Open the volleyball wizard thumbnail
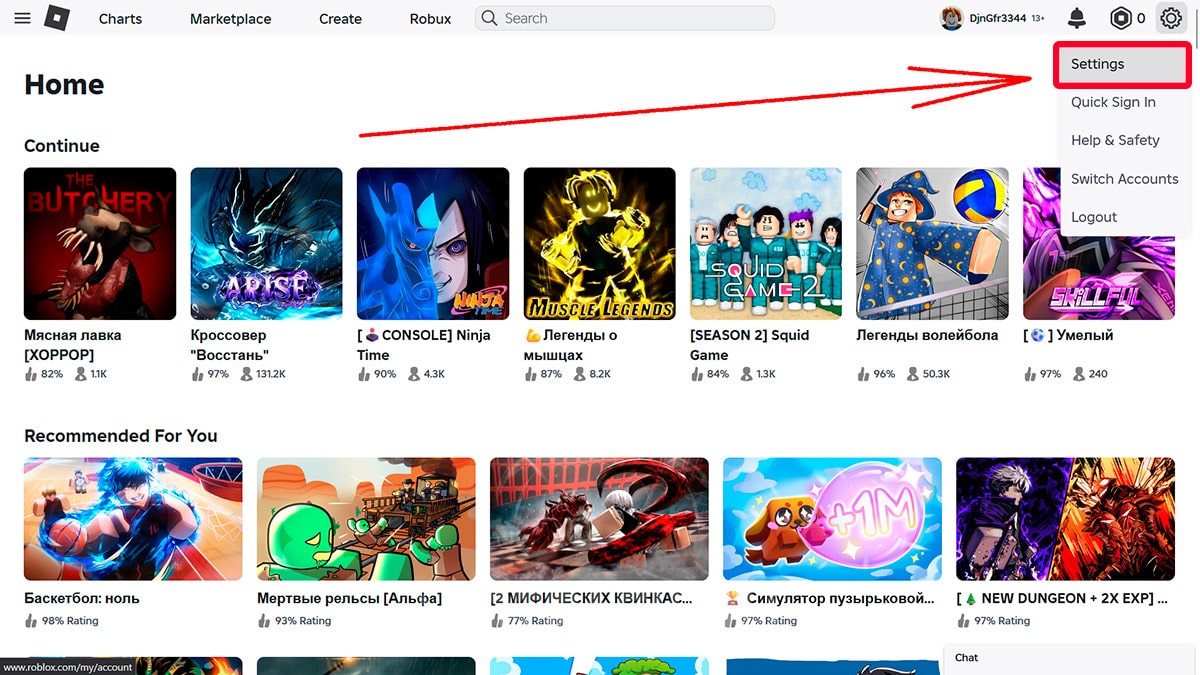1200x675 pixels. tap(933, 244)
